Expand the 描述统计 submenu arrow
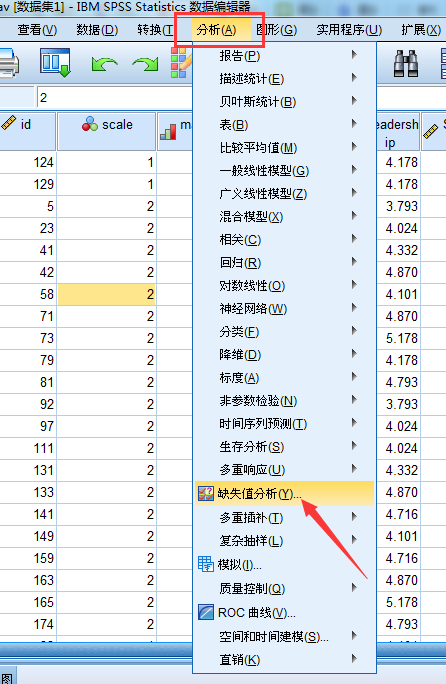 [354, 78]
